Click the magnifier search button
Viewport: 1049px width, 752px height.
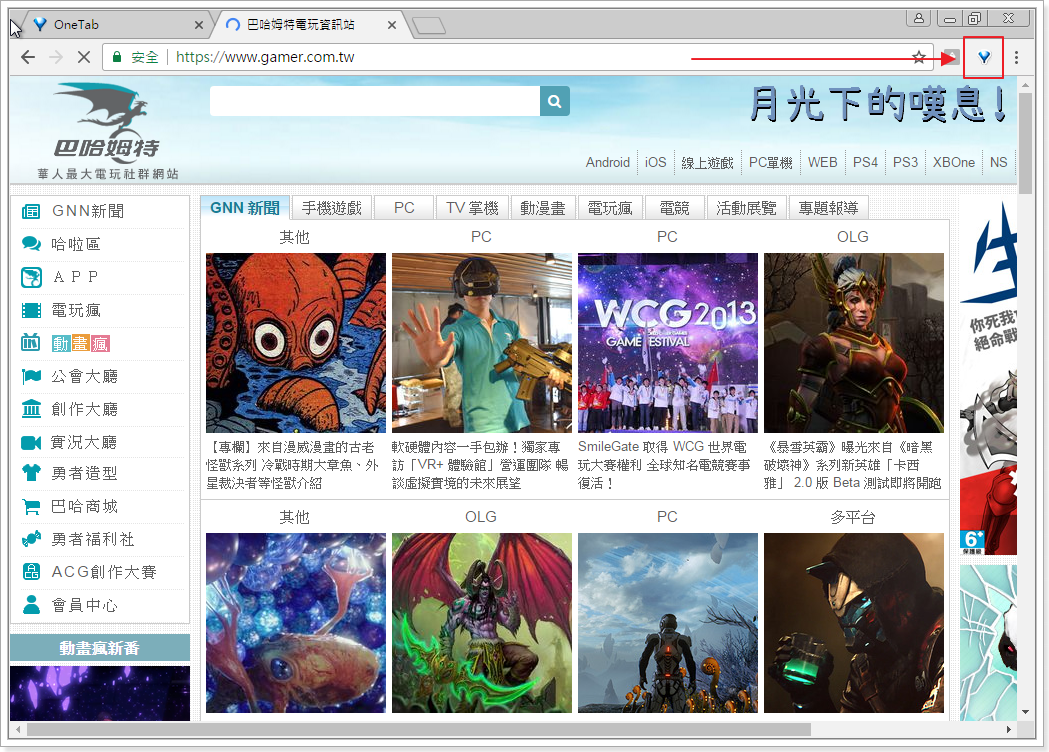554,101
